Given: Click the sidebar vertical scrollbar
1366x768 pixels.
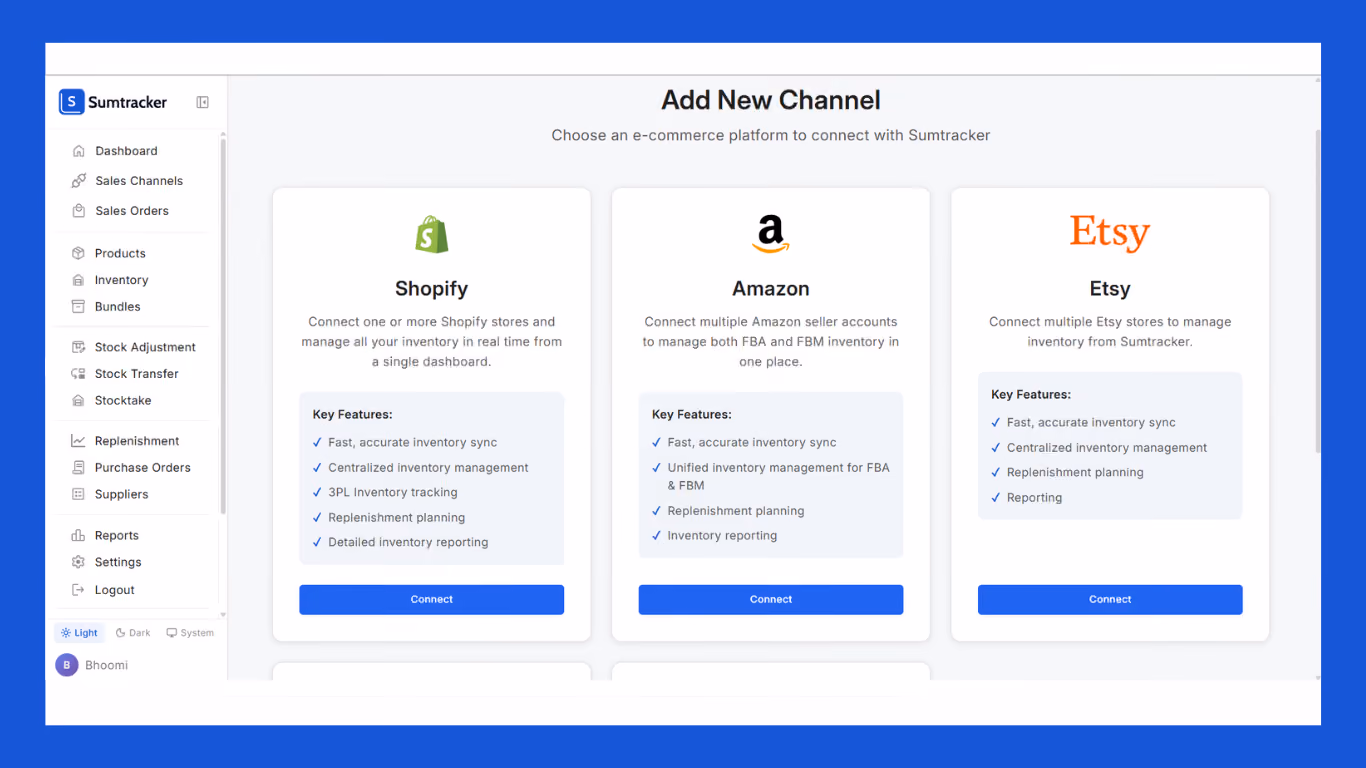Looking at the screenshot, I should pyautogui.click(x=223, y=325).
